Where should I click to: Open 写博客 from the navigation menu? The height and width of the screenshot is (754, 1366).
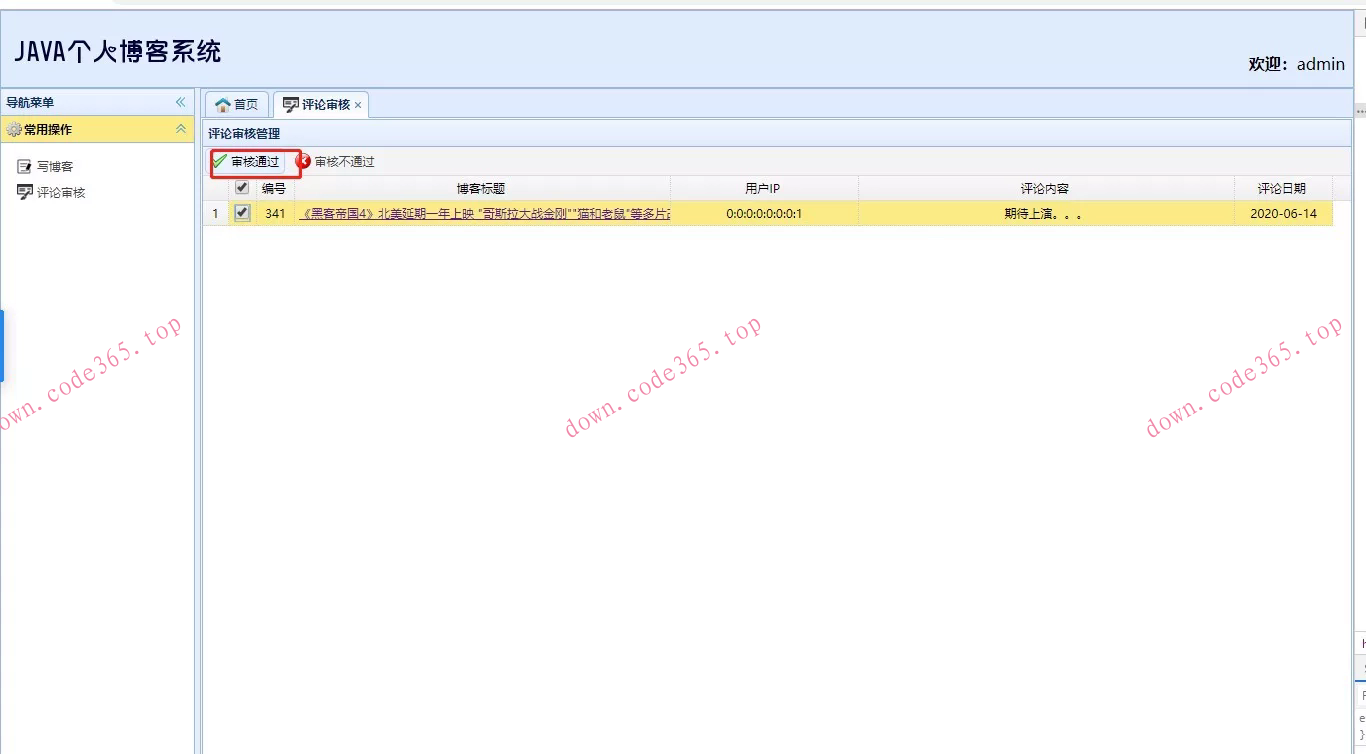[x=46, y=167]
